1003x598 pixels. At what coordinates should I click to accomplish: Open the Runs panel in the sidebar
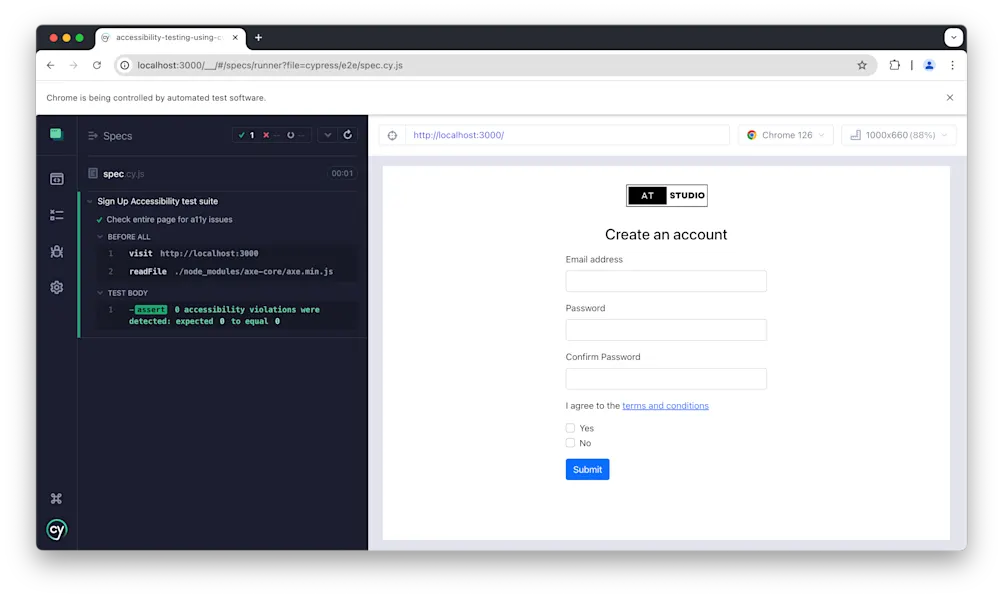coord(56,178)
